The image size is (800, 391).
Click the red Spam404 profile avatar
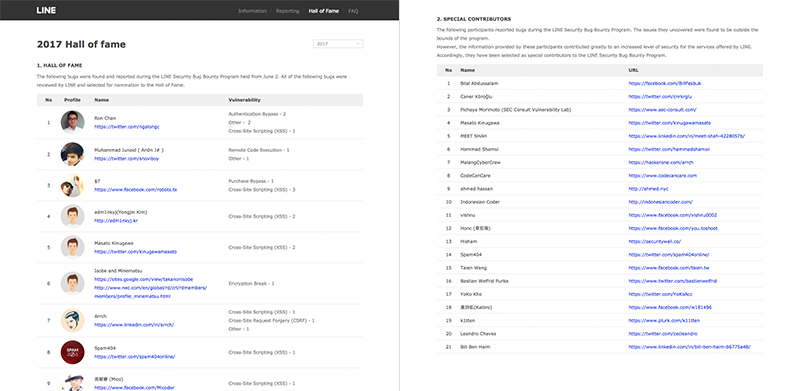(x=72, y=352)
